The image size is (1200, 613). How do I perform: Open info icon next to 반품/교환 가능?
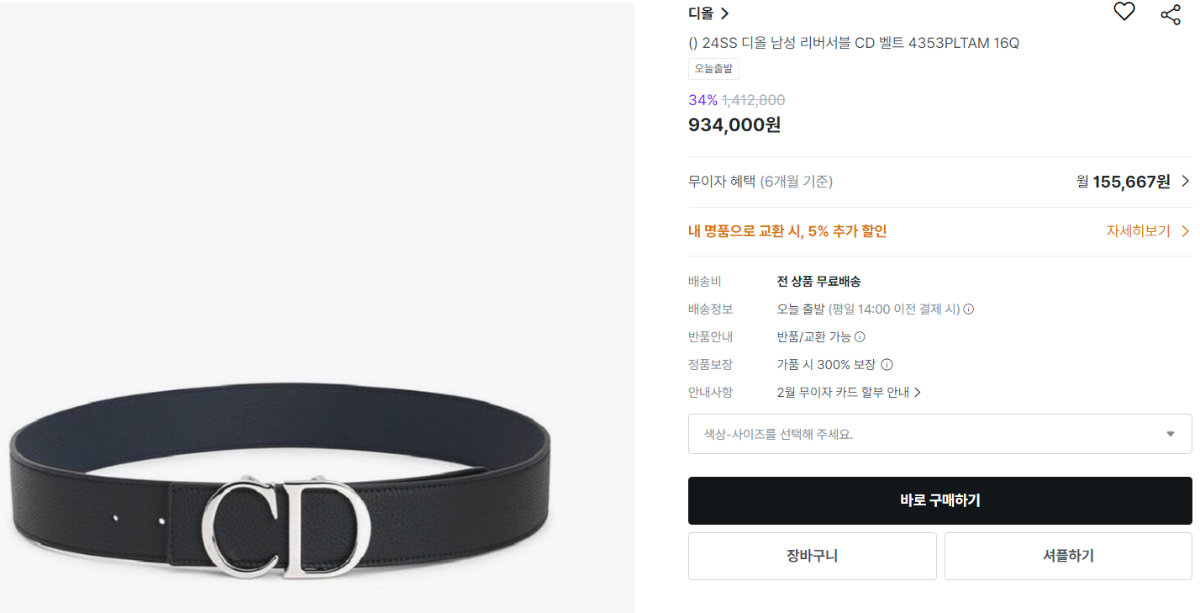859,337
